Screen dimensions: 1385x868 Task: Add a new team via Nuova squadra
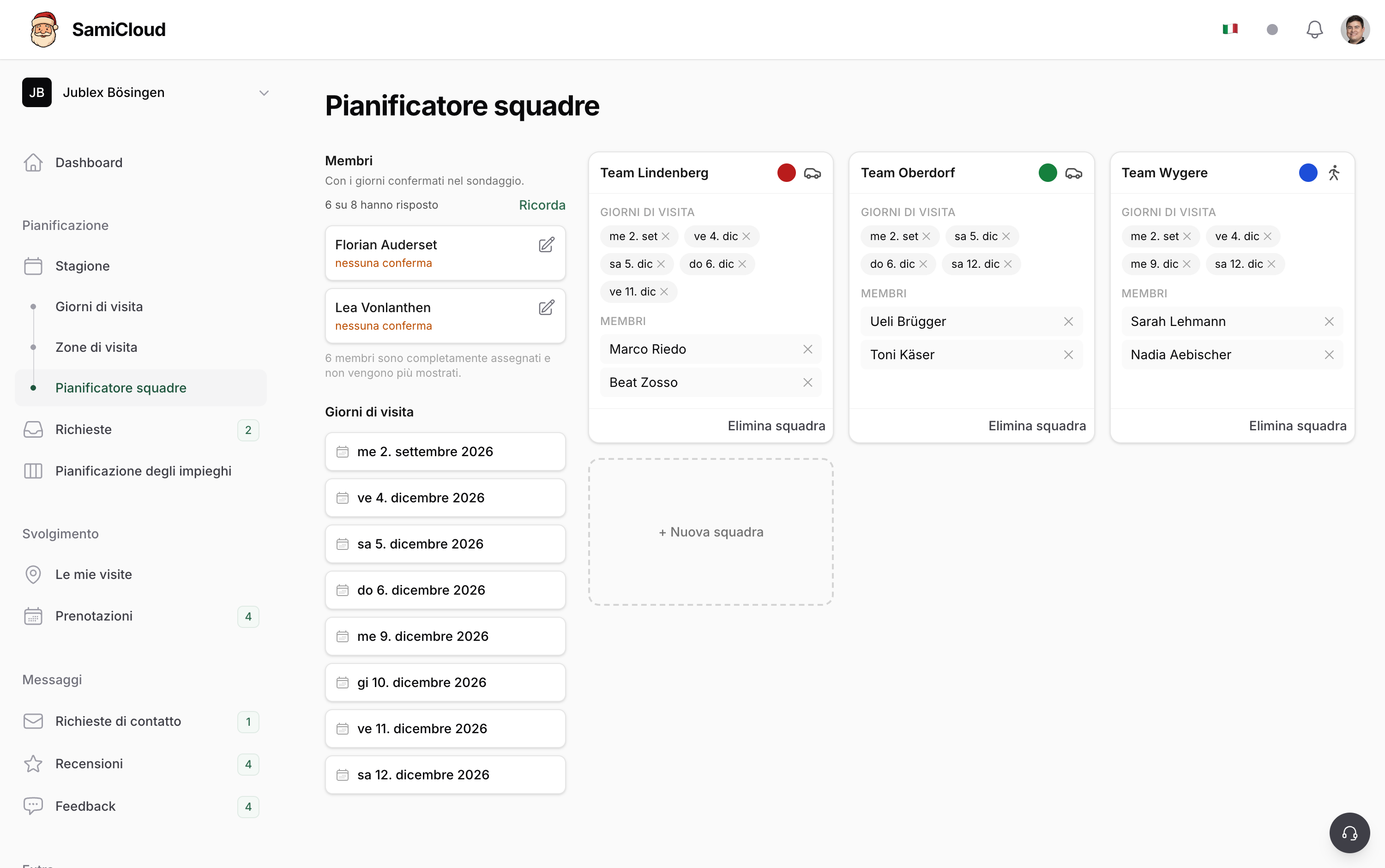click(x=711, y=531)
